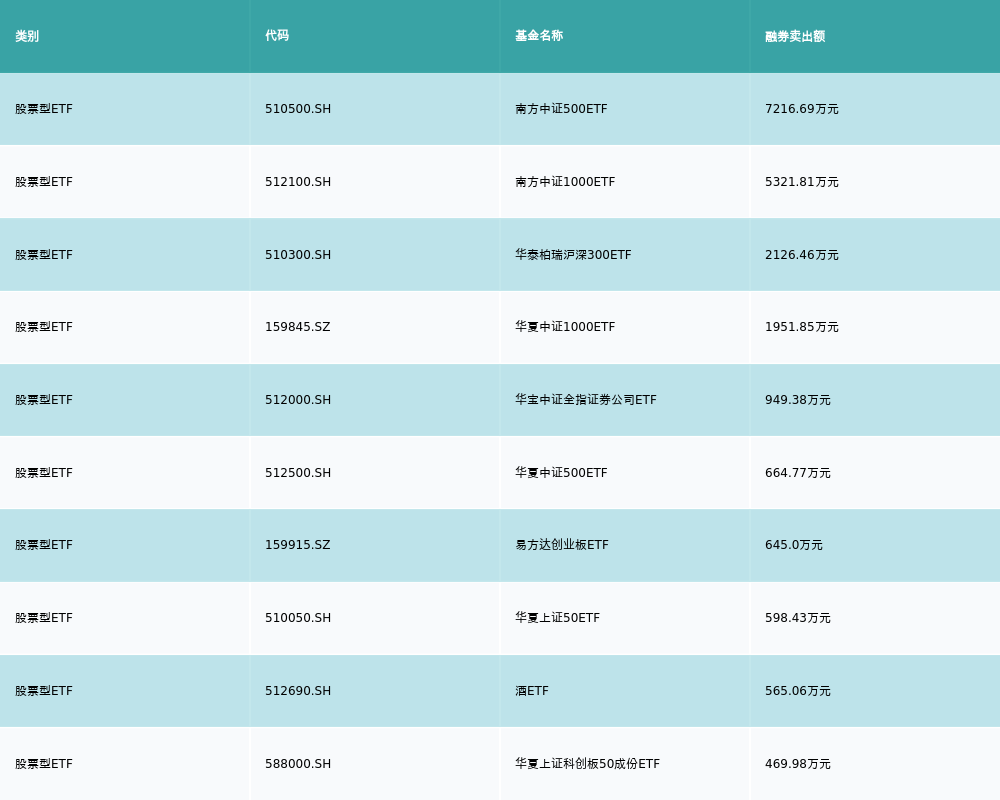Select fund name 华宝中证全指证券公司ETF
The height and width of the screenshot is (800, 1000).
click(x=585, y=400)
